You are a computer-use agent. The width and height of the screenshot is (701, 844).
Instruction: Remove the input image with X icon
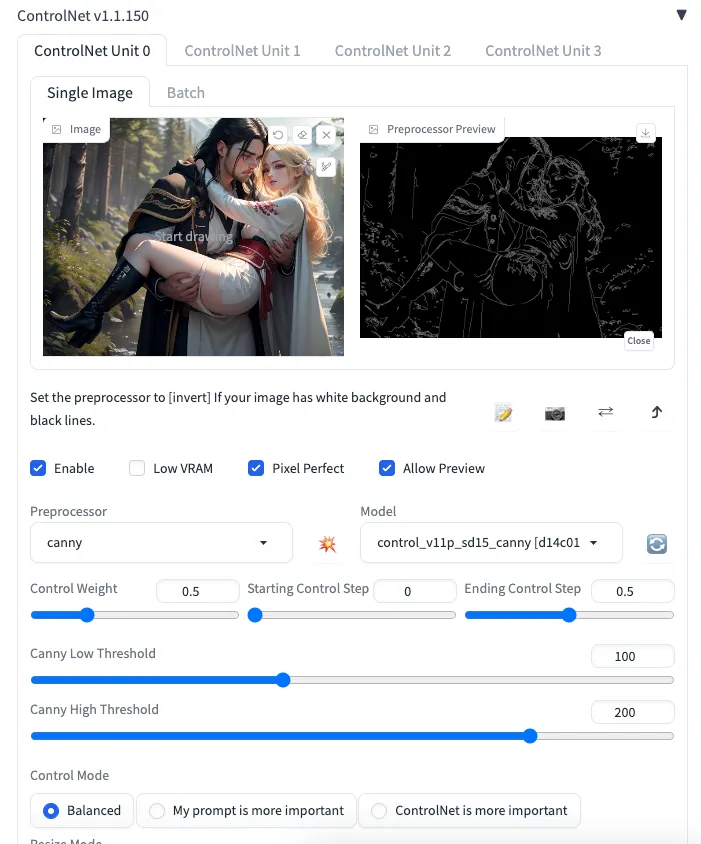pyautogui.click(x=326, y=135)
